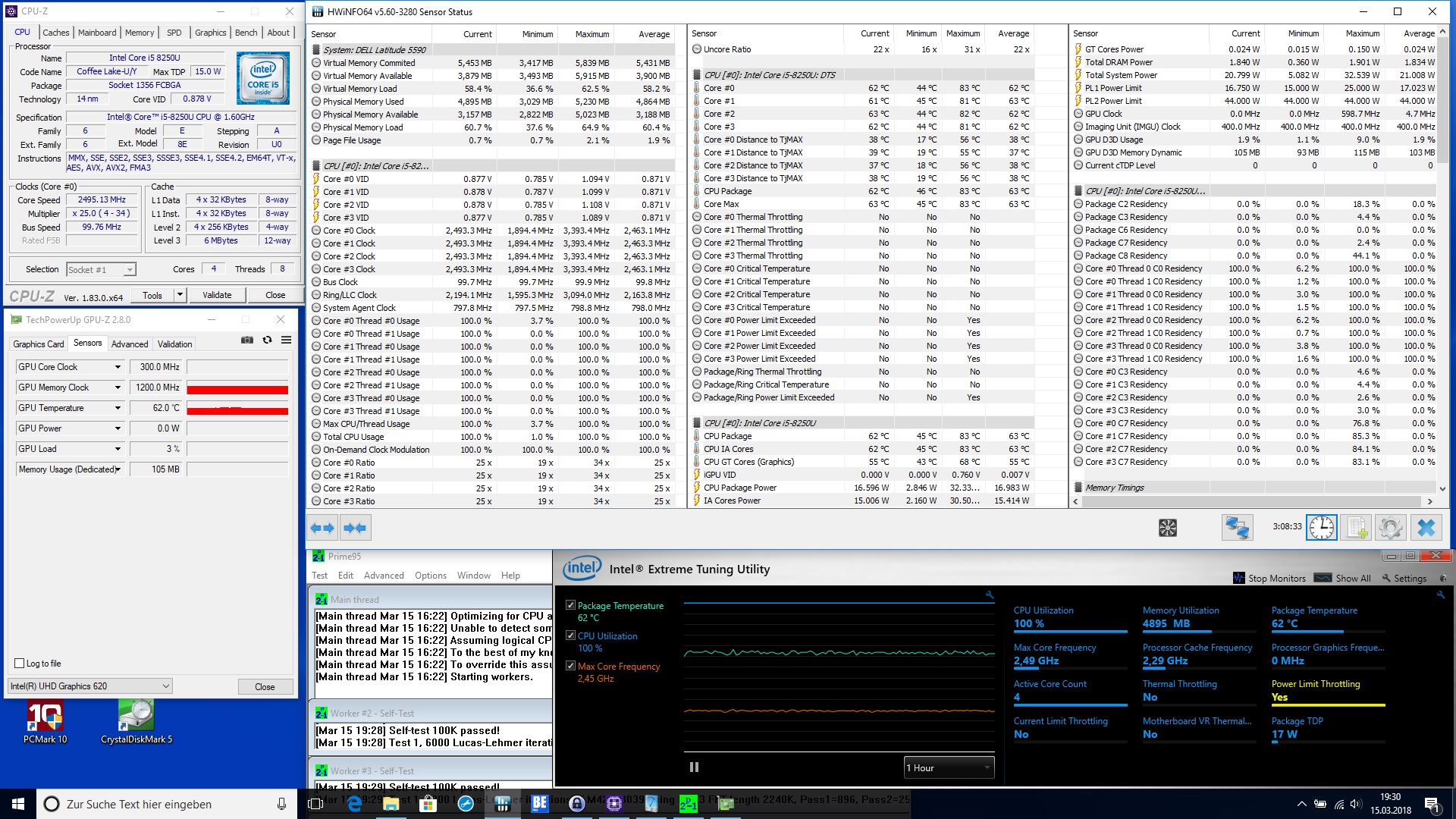Open HWiNFO remote network monitoring icon
The height and width of the screenshot is (819, 1456).
(x=1237, y=528)
